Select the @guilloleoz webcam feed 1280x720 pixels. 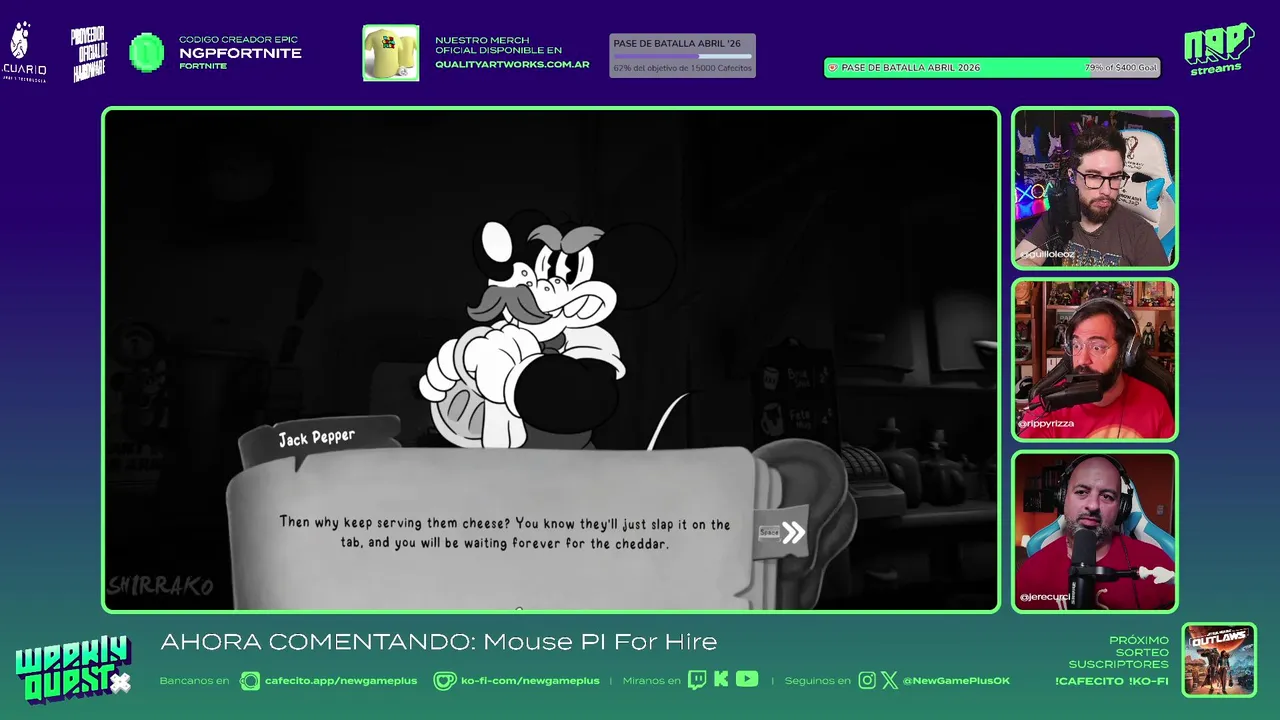pos(1095,188)
